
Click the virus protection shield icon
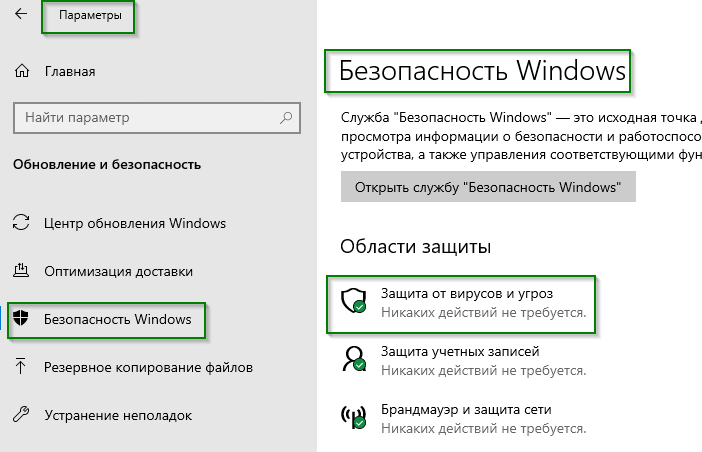pos(354,304)
